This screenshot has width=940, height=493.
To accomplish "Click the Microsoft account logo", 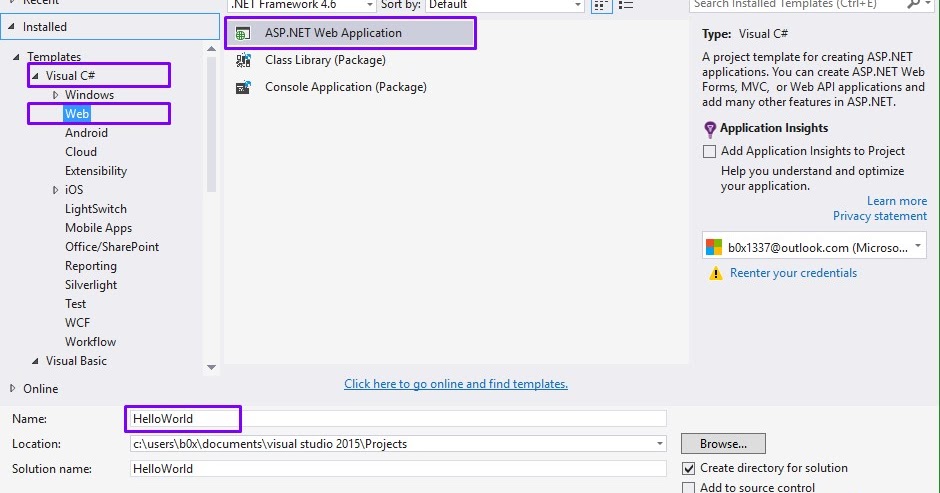I will pyautogui.click(x=713, y=247).
